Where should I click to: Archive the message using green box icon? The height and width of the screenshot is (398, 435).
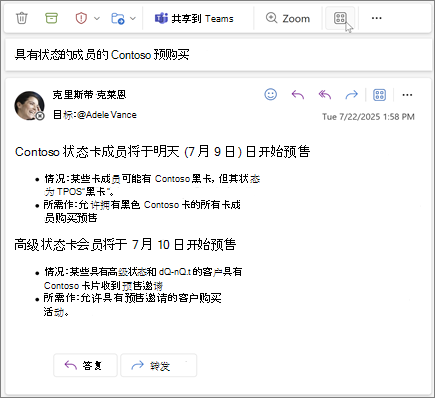point(51,18)
